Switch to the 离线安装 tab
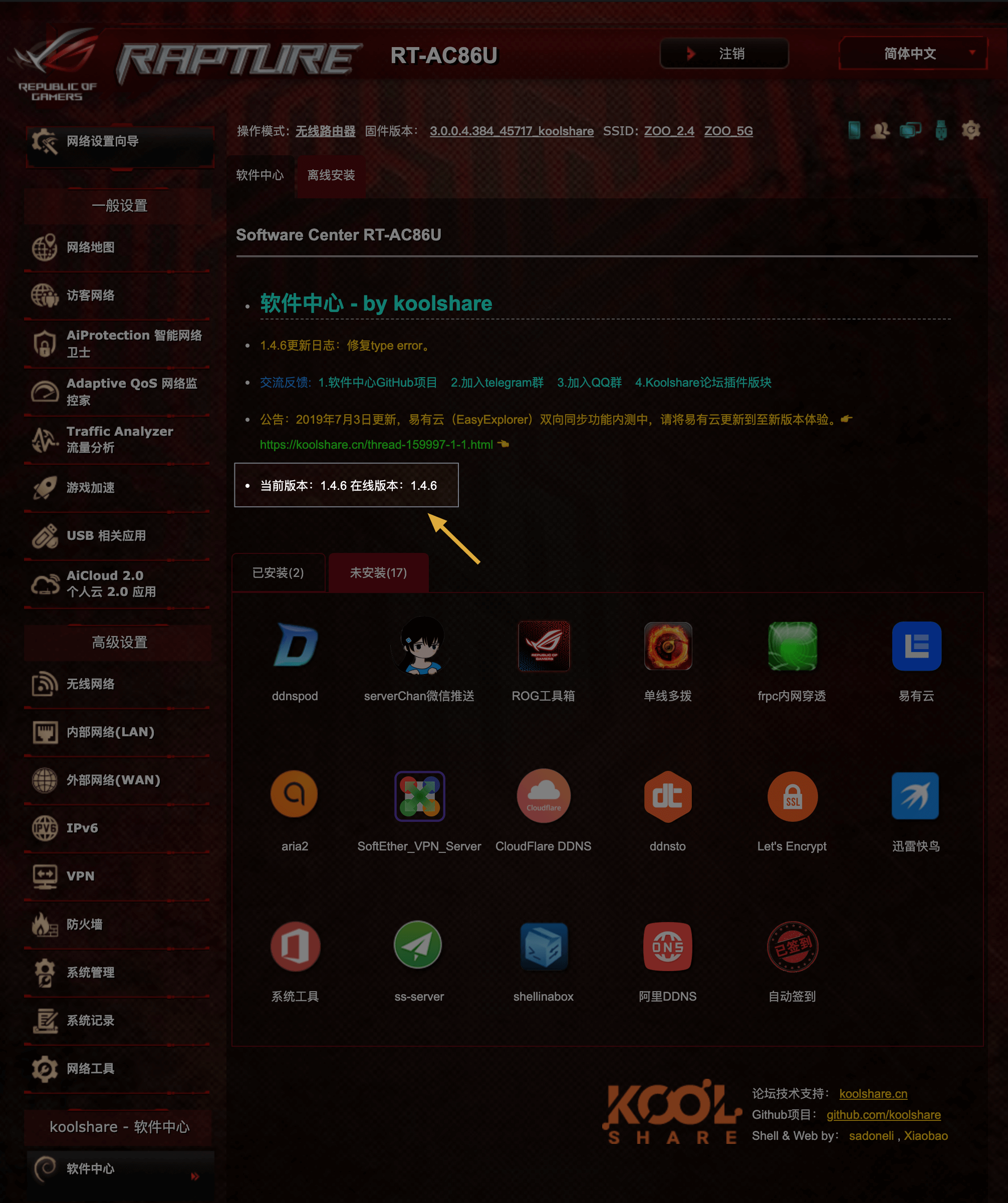 pyautogui.click(x=331, y=175)
